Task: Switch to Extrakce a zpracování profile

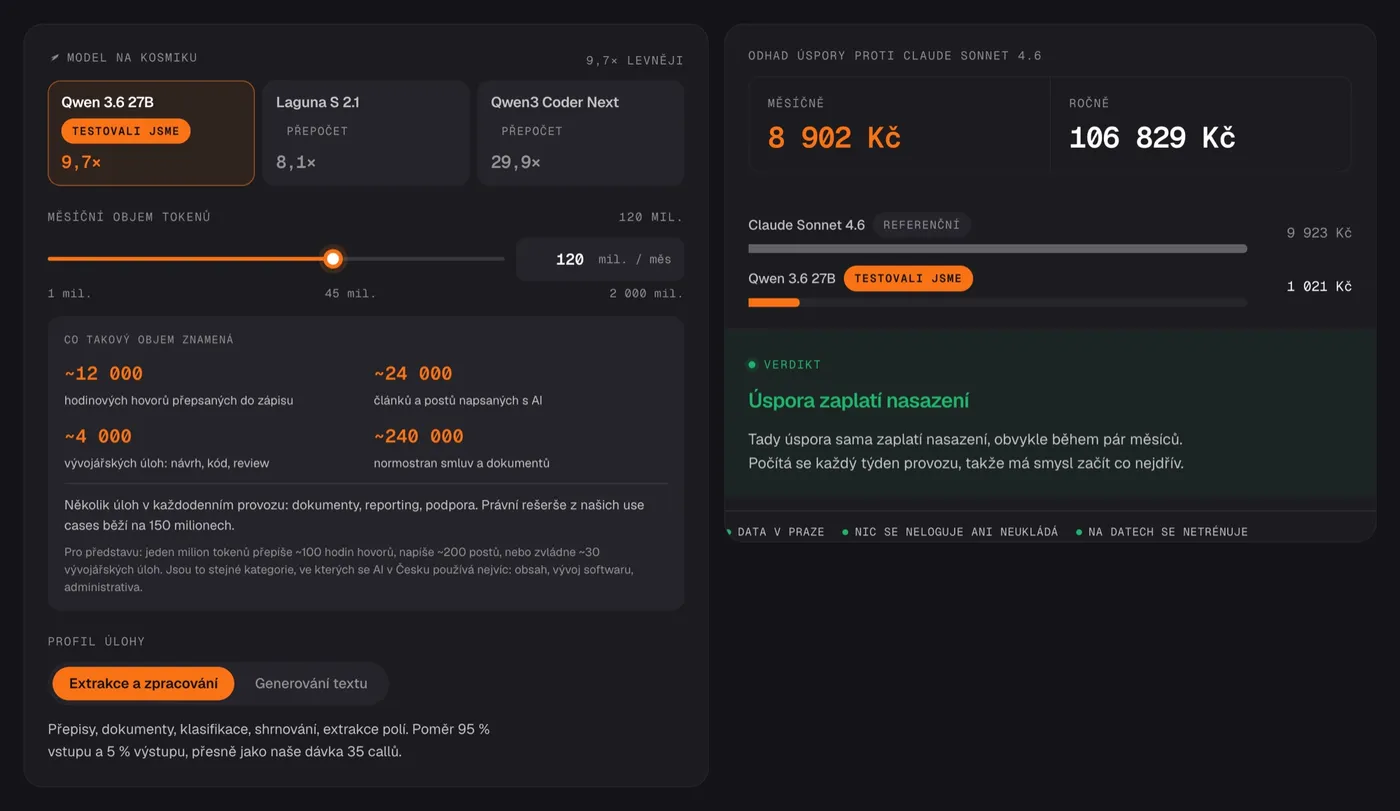Action: click(x=143, y=684)
